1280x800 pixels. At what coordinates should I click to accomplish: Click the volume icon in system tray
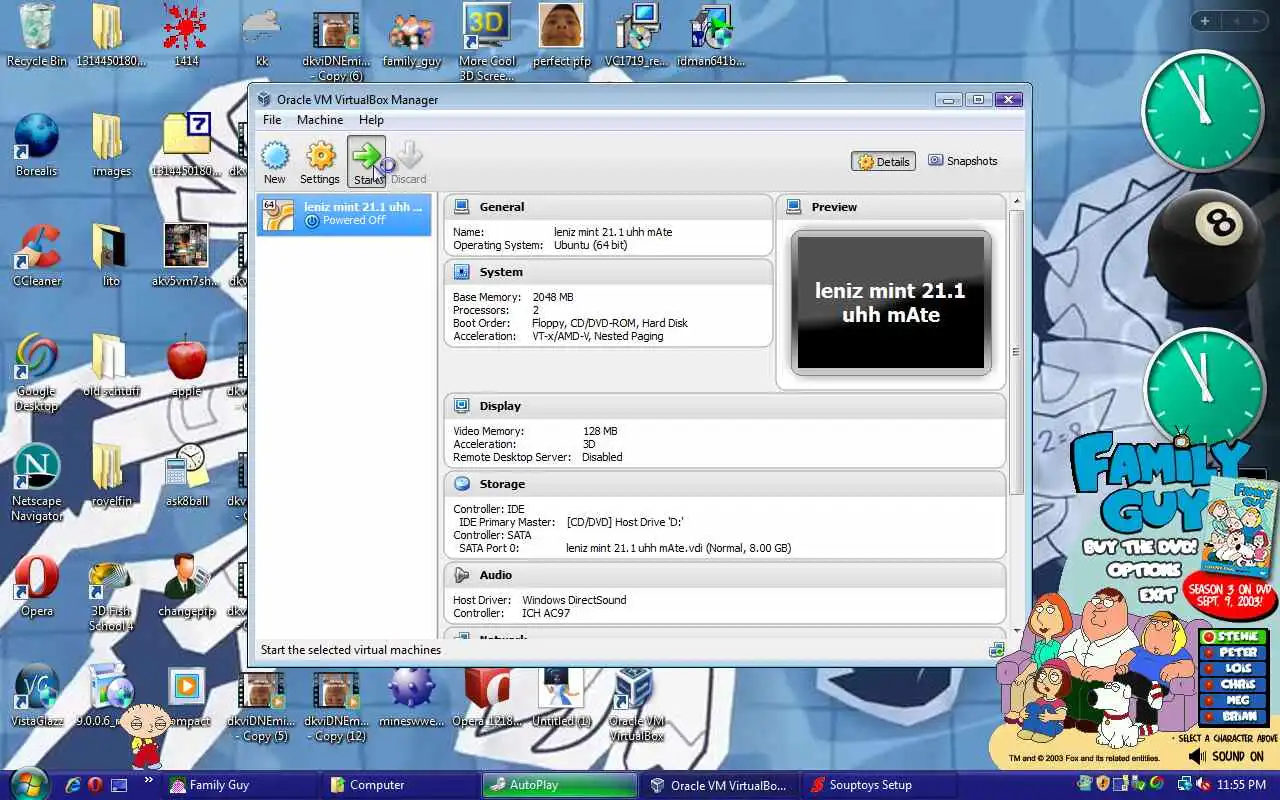point(1204,784)
